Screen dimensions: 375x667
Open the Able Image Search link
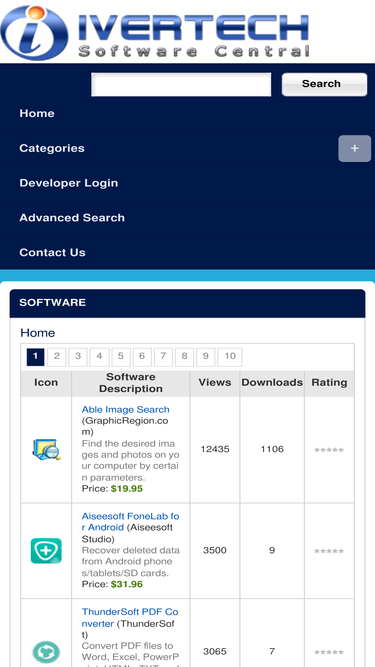(125, 410)
